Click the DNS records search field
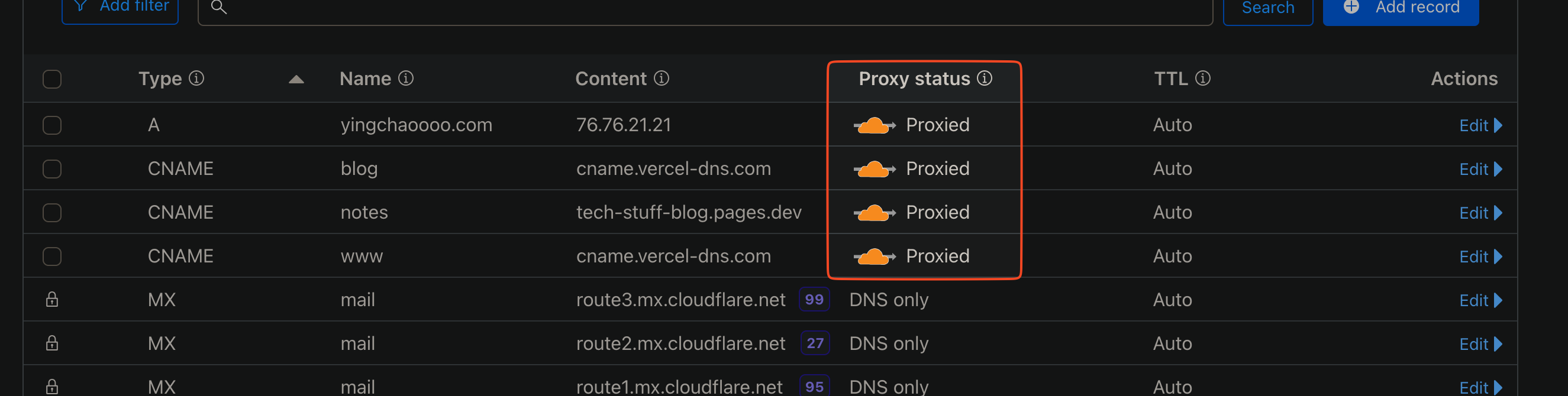Viewport: 1568px width, 396px height. pyautogui.click(x=706, y=8)
